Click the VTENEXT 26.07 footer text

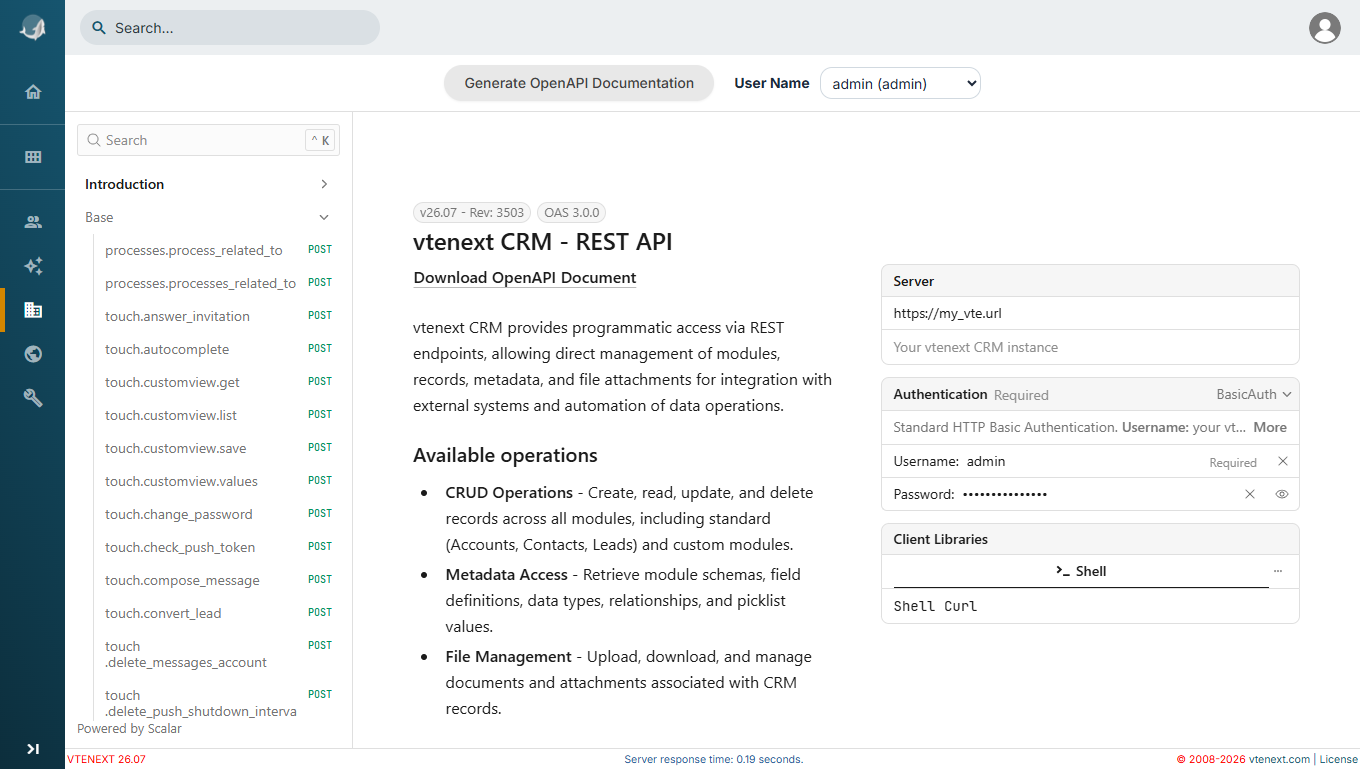(x=106, y=759)
